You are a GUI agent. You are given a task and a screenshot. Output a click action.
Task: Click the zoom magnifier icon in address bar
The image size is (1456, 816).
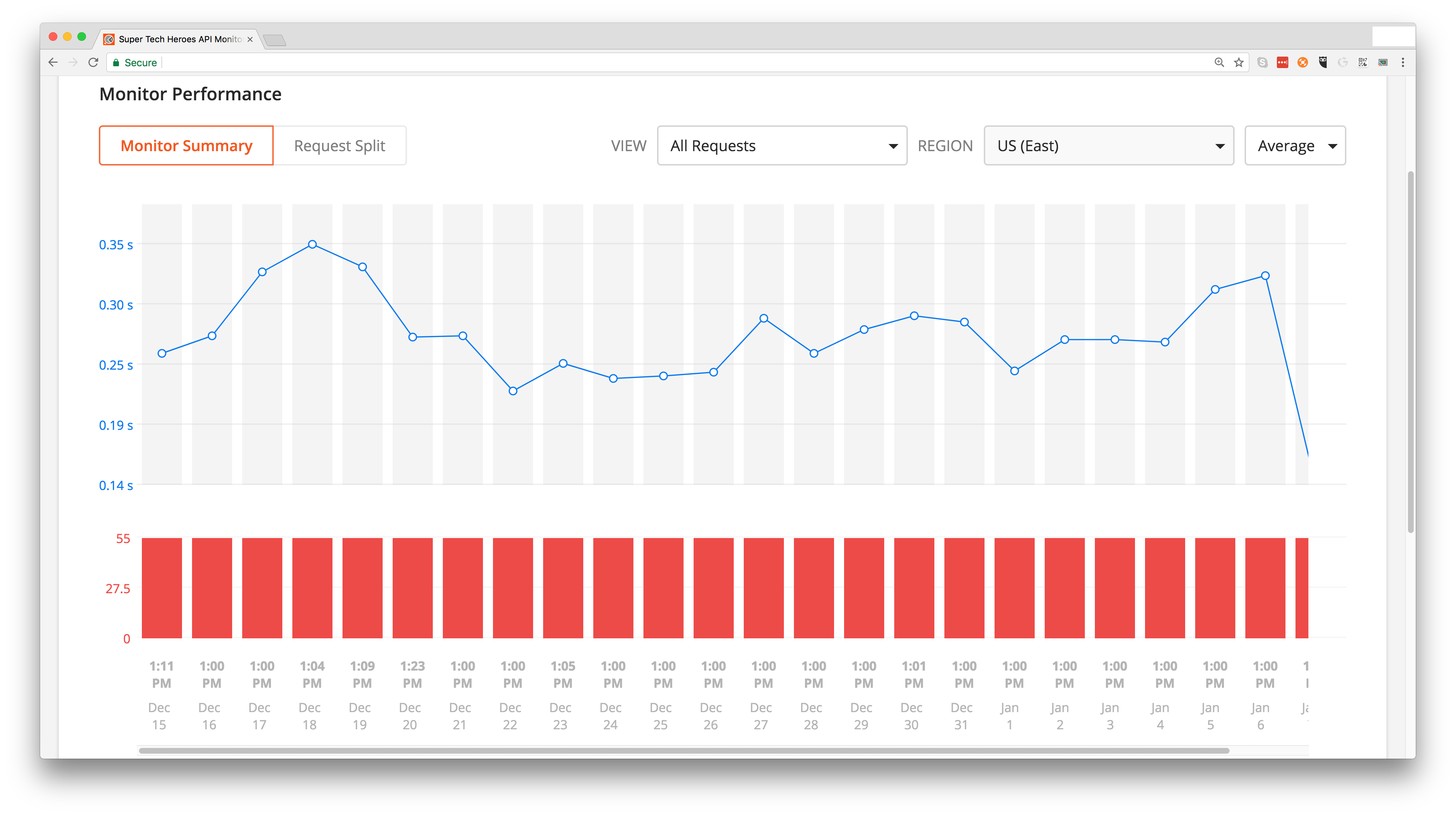(x=1219, y=63)
